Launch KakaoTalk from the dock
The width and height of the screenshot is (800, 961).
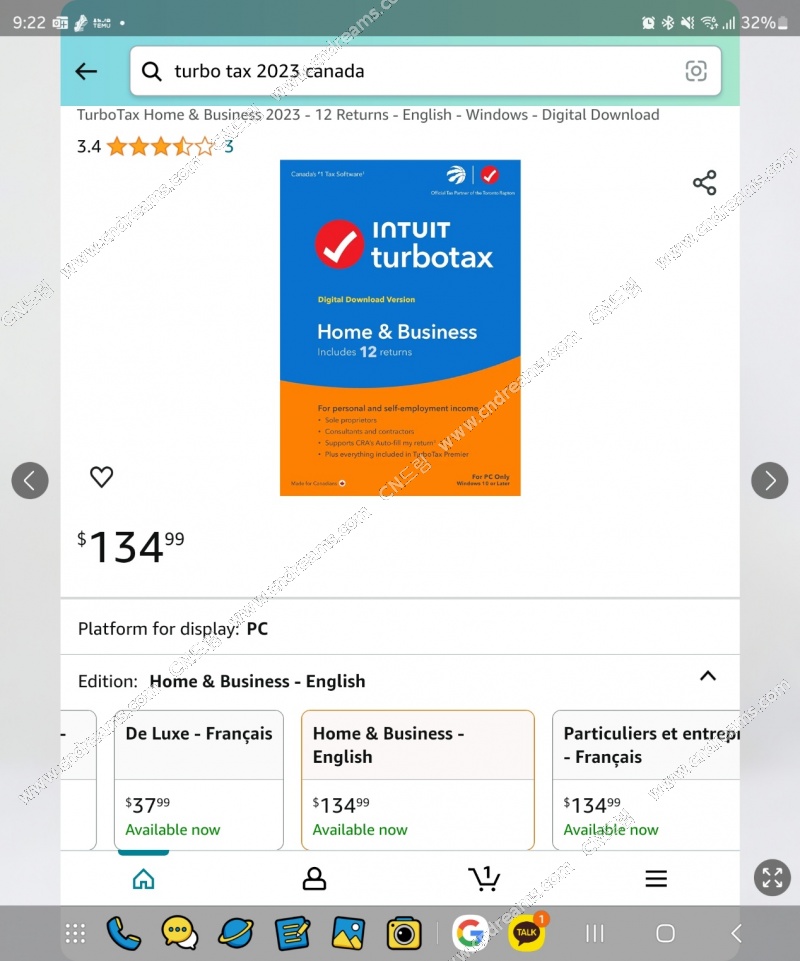pos(527,933)
